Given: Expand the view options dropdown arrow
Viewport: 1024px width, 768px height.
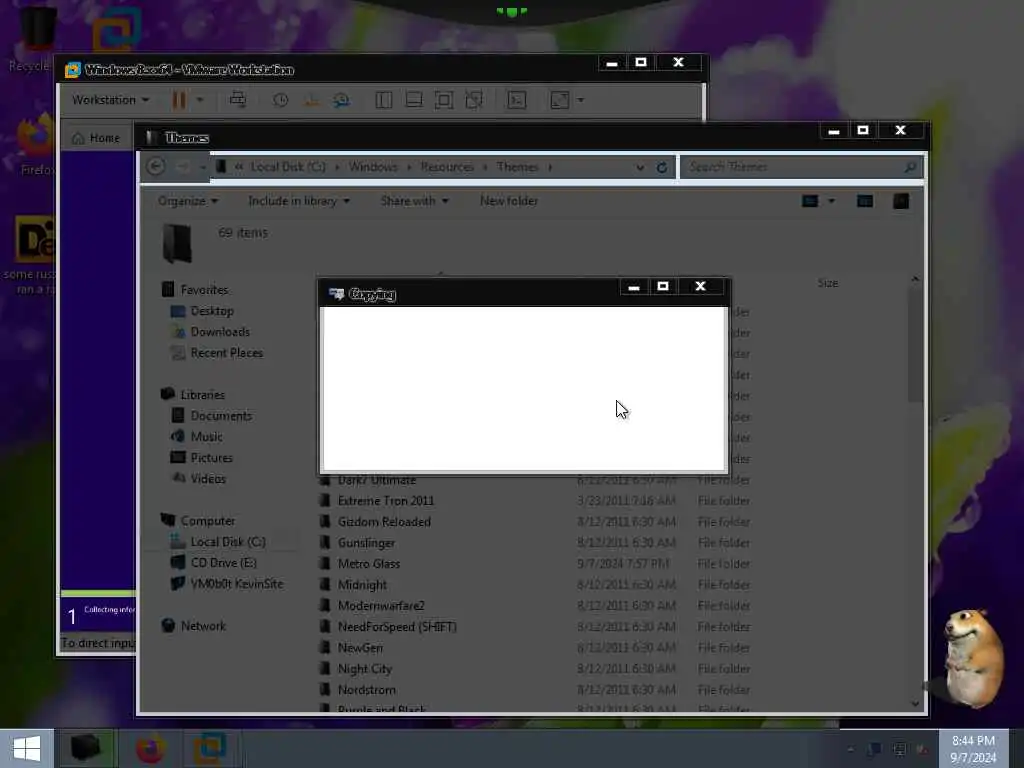Looking at the screenshot, I should (831, 201).
